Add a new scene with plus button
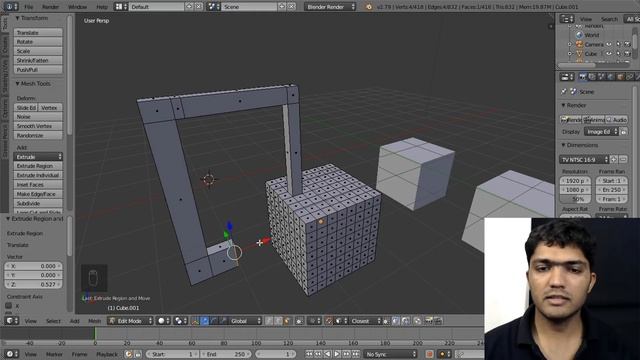Image resolution: width=640 pixels, height=360 pixels. (282, 7)
